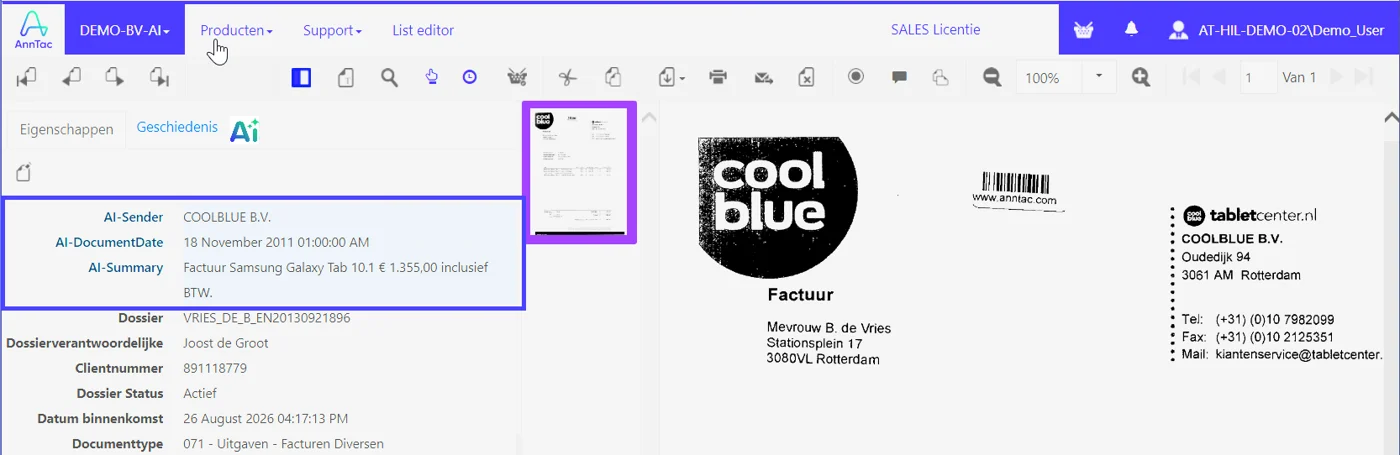This screenshot has width=1400, height=455.
Task: Click the Dossierverantwoordelijke label
Action: 85,343
